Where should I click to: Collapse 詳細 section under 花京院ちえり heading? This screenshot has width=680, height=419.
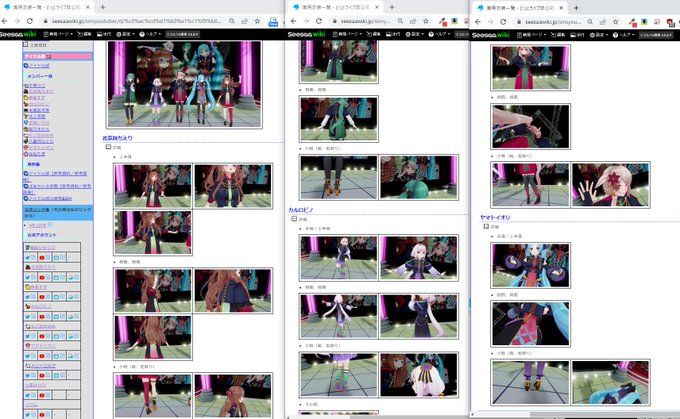coord(108,147)
